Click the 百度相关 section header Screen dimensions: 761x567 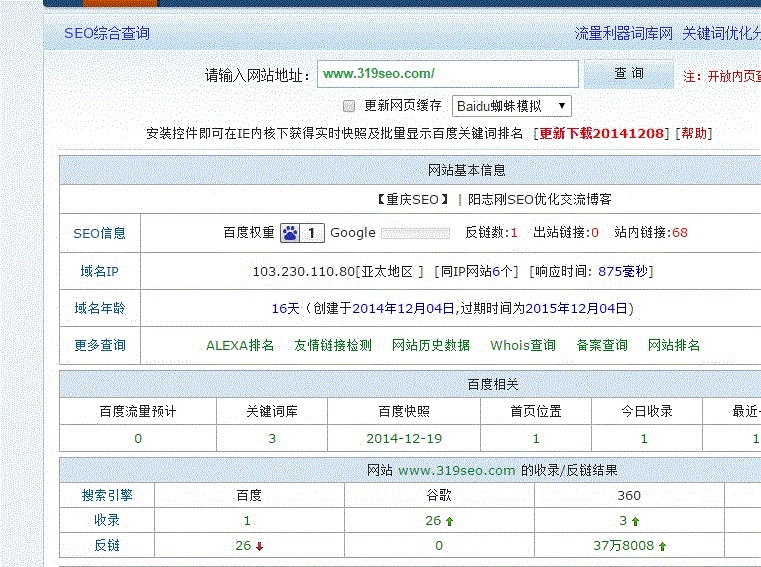pos(493,385)
